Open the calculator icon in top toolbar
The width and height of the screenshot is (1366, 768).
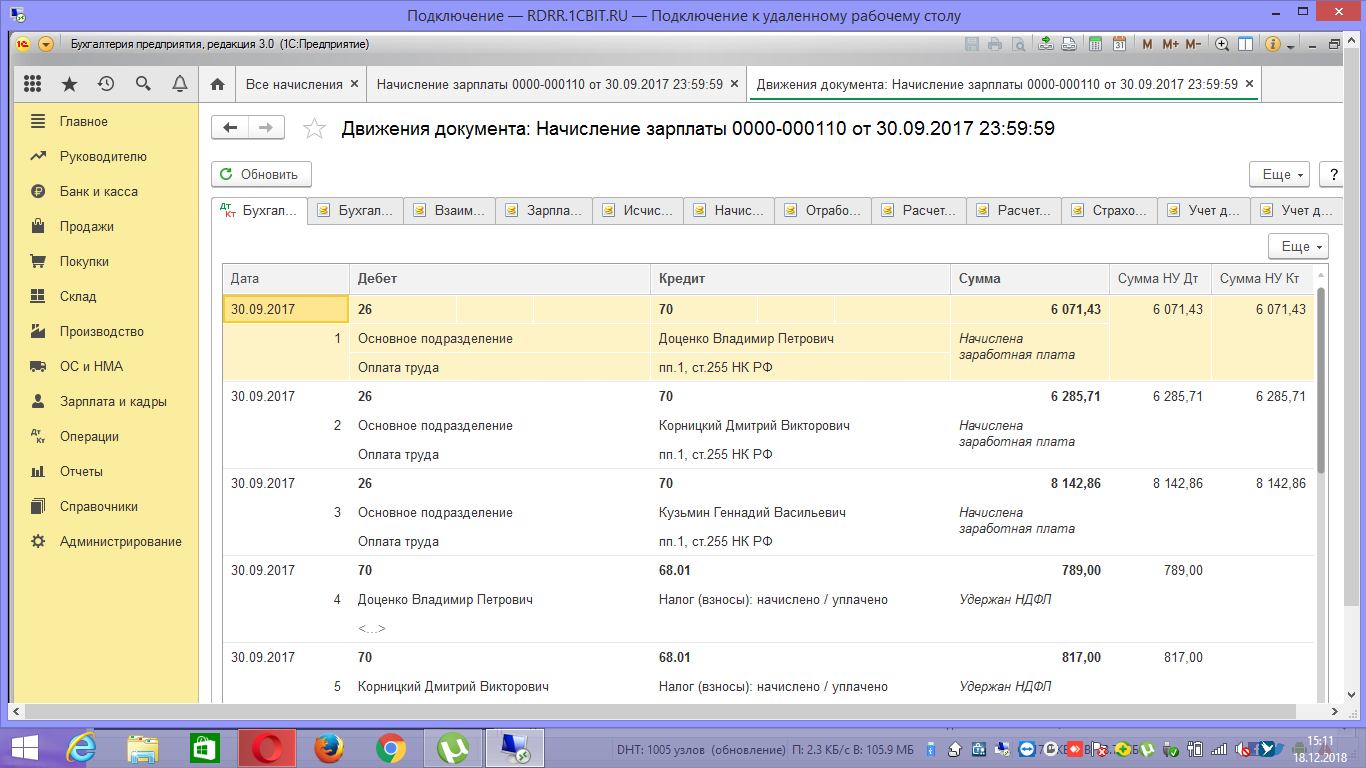[x=1095, y=44]
